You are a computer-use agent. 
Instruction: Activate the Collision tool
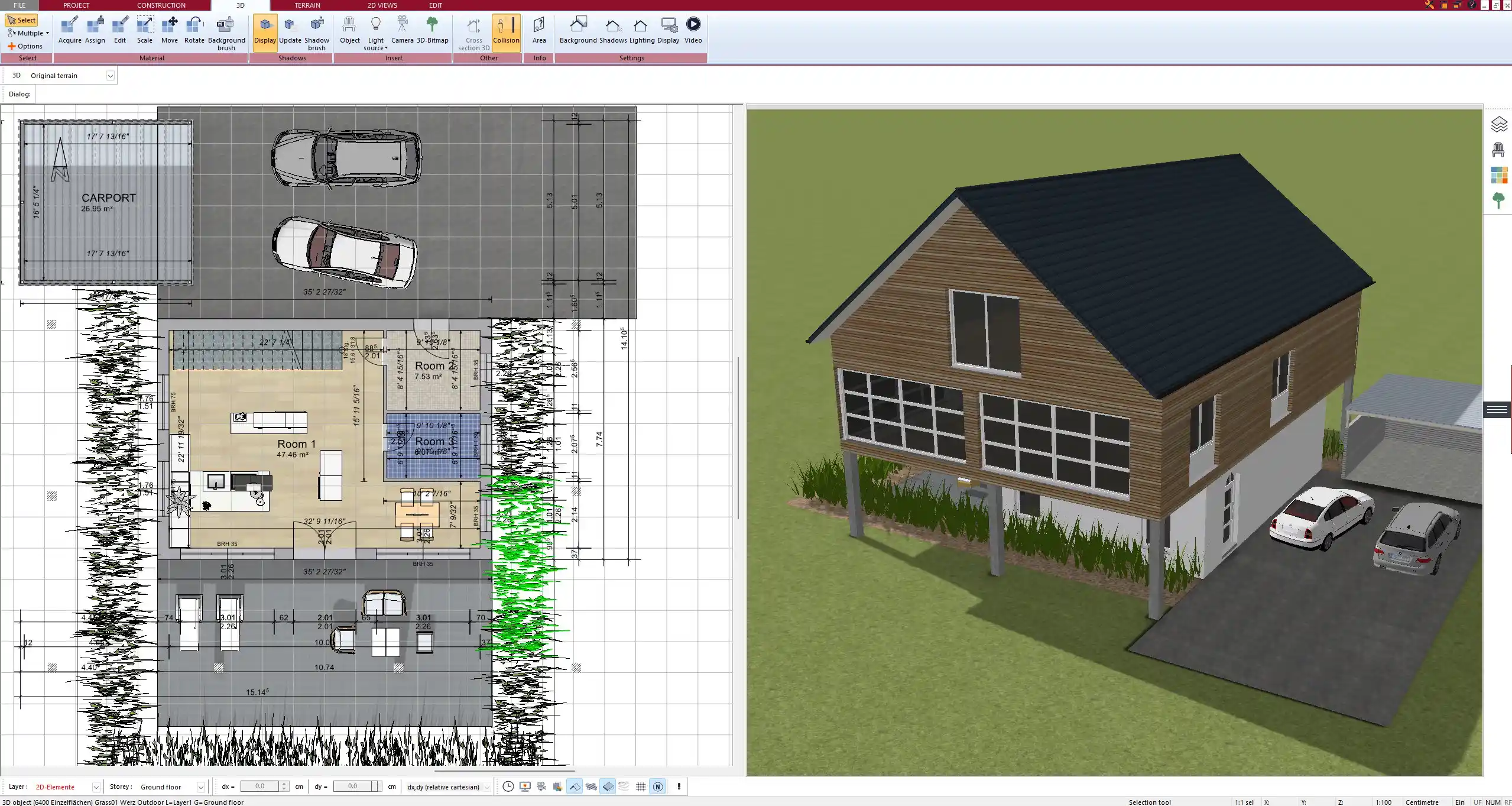pyautogui.click(x=505, y=31)
